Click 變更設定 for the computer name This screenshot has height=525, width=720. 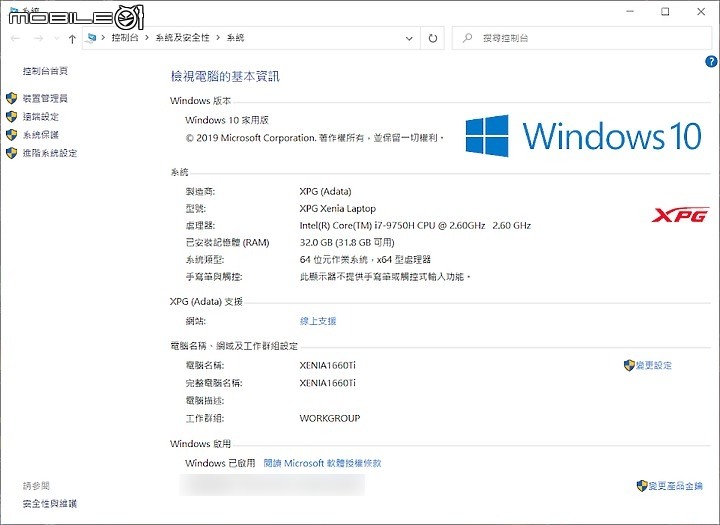[x=653, y=365]
